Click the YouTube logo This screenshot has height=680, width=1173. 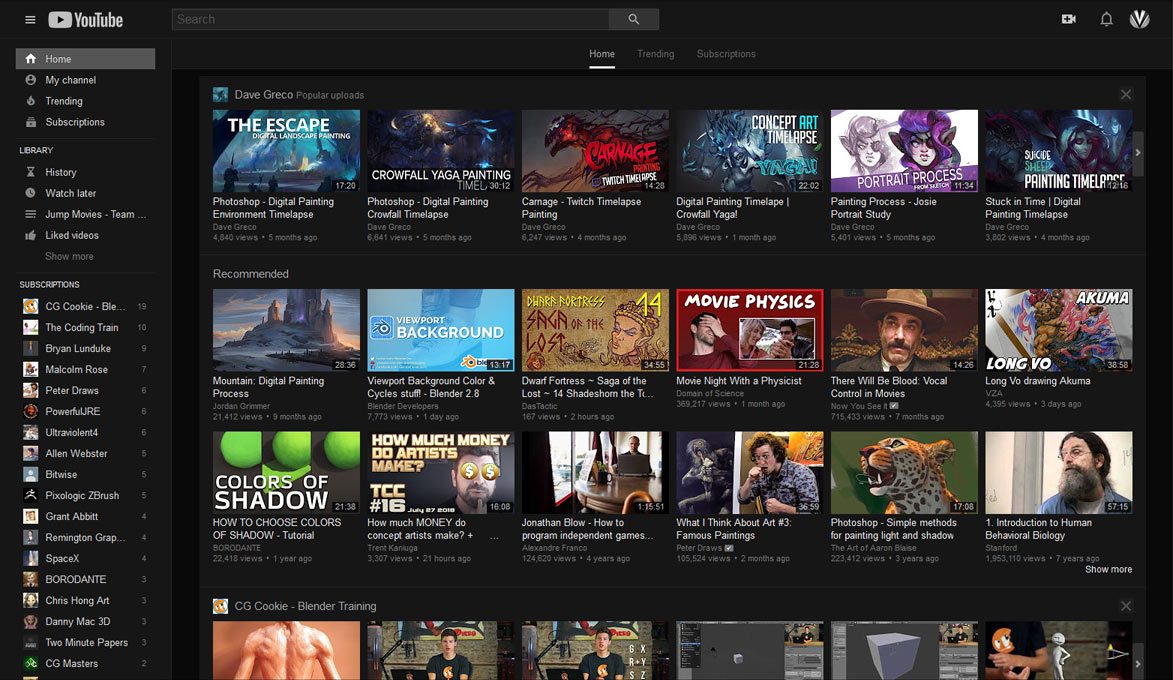(x=85, y=19)
